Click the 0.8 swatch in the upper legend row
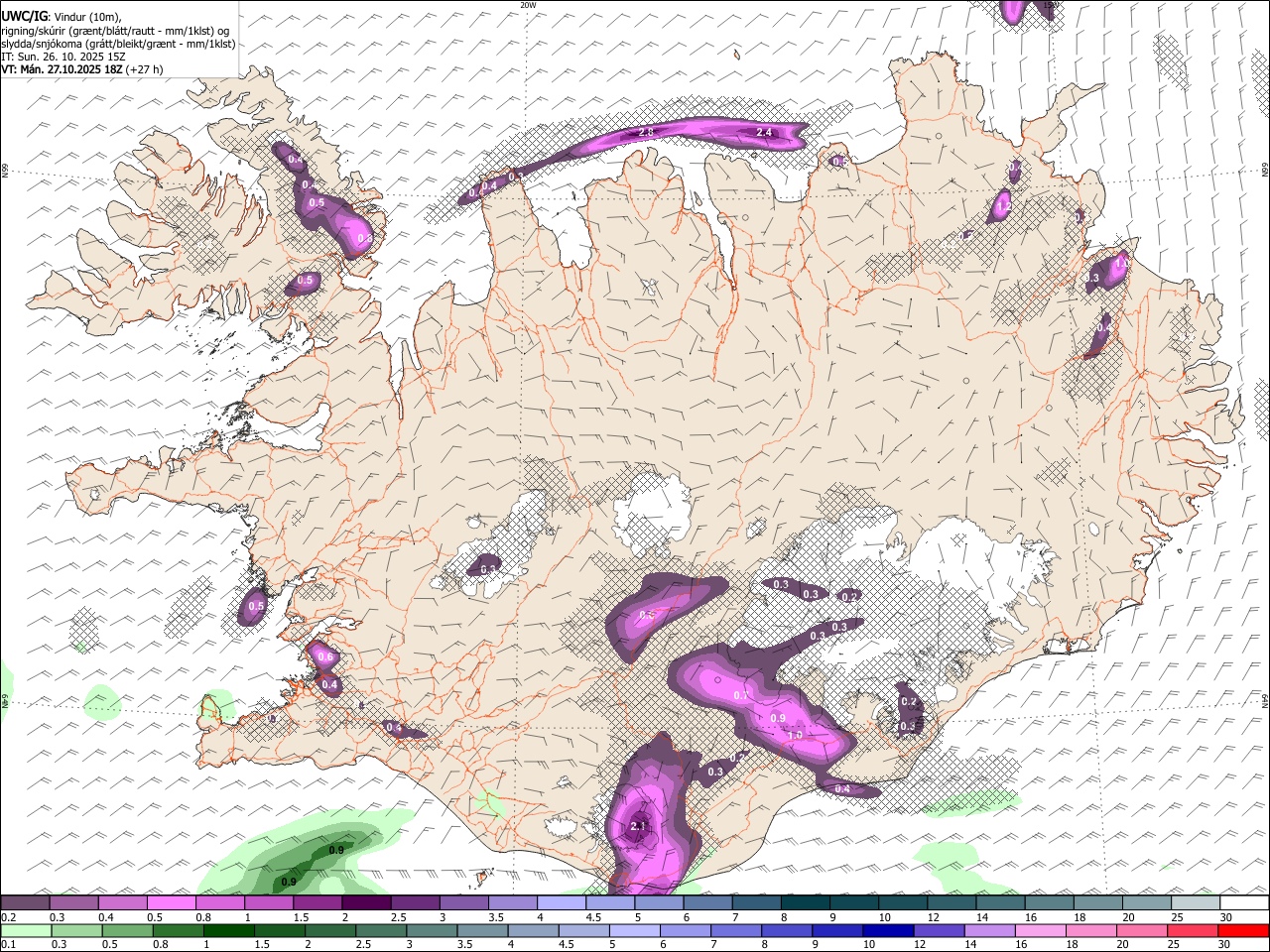Viewport: 1270px width, 952px height. point(219,903)
